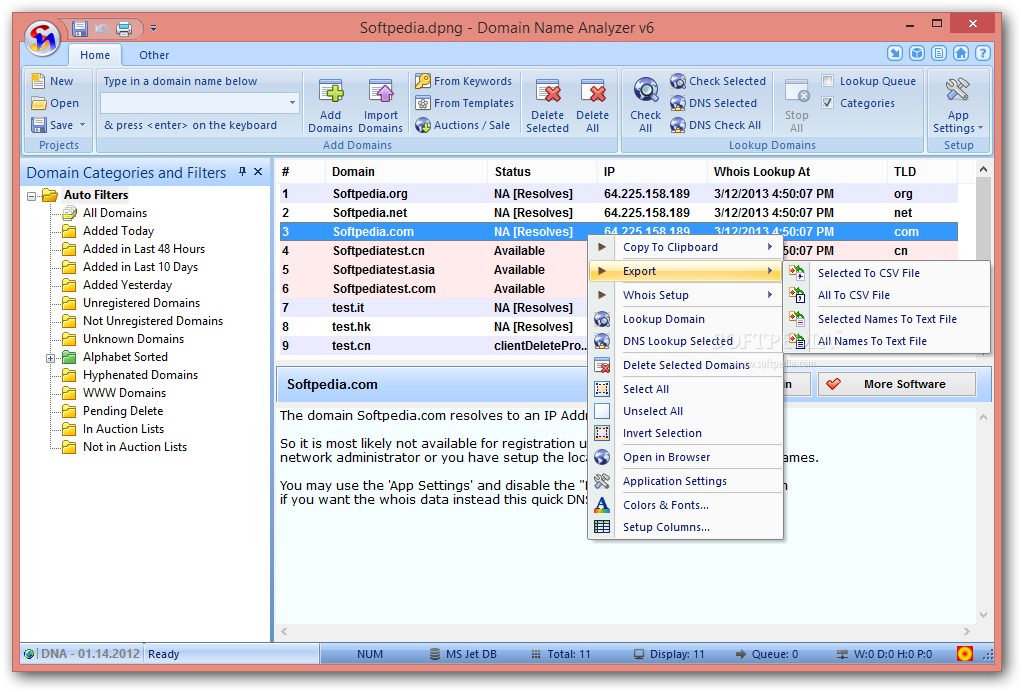Sort by the TLD column header

pos(922,172)
